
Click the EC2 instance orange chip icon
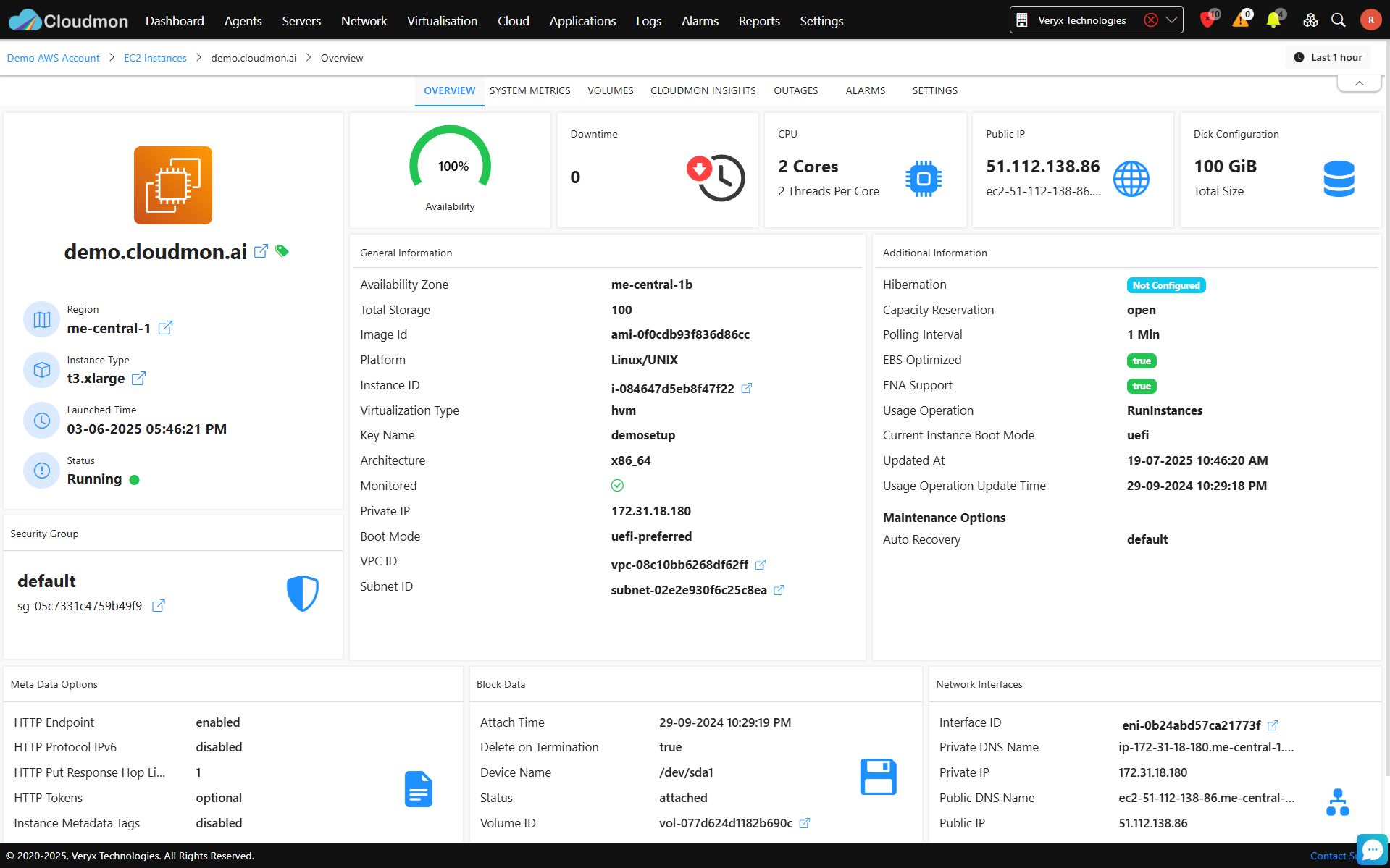(173, 185)
